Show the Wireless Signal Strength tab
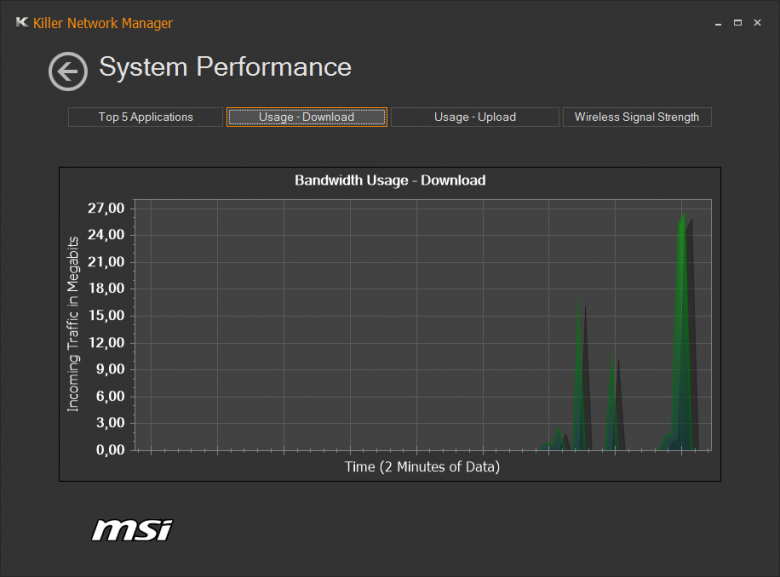Viewport: 780px width, 577px height. [637, 117]
